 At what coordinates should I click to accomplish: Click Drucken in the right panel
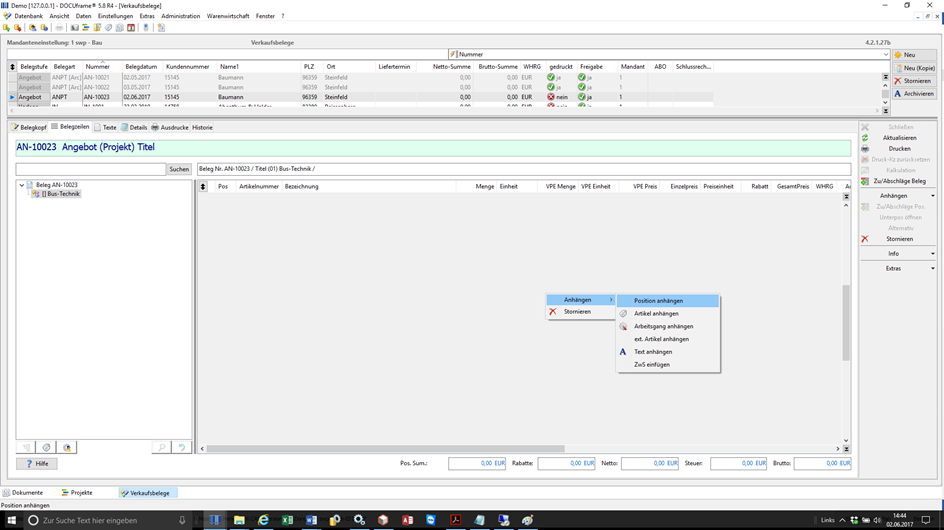(899, 149)
